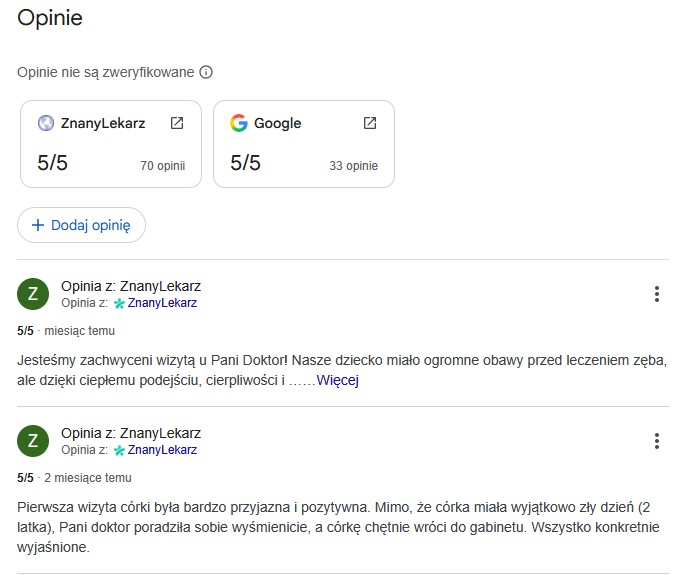Image resolution: width=678 pixels, height=575 pixels.
Task: Open options menu for the month-old review
Action: (x=656, y=294)
